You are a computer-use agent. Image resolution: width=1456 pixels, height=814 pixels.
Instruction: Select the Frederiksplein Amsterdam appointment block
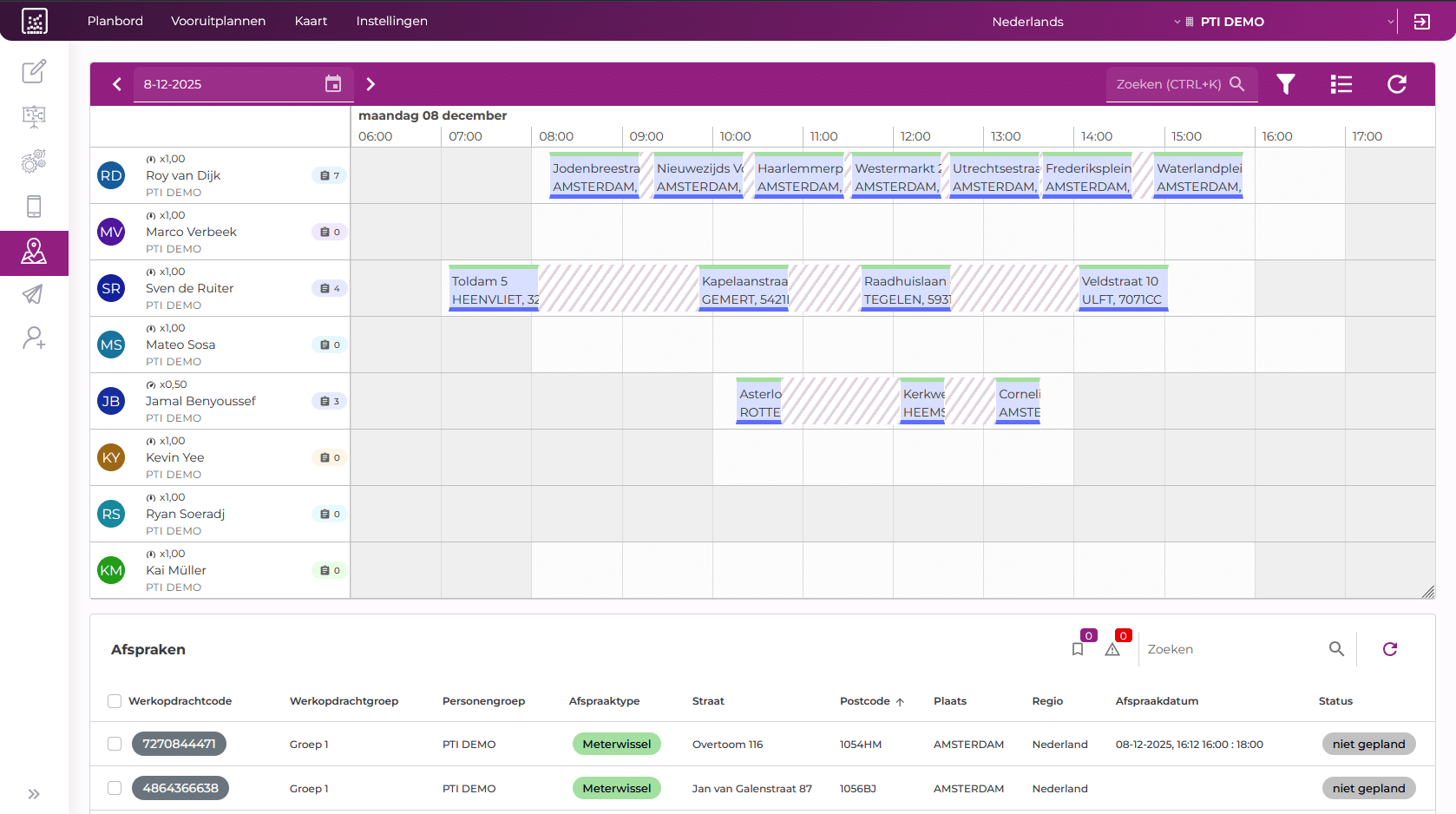pos(1087,175)
